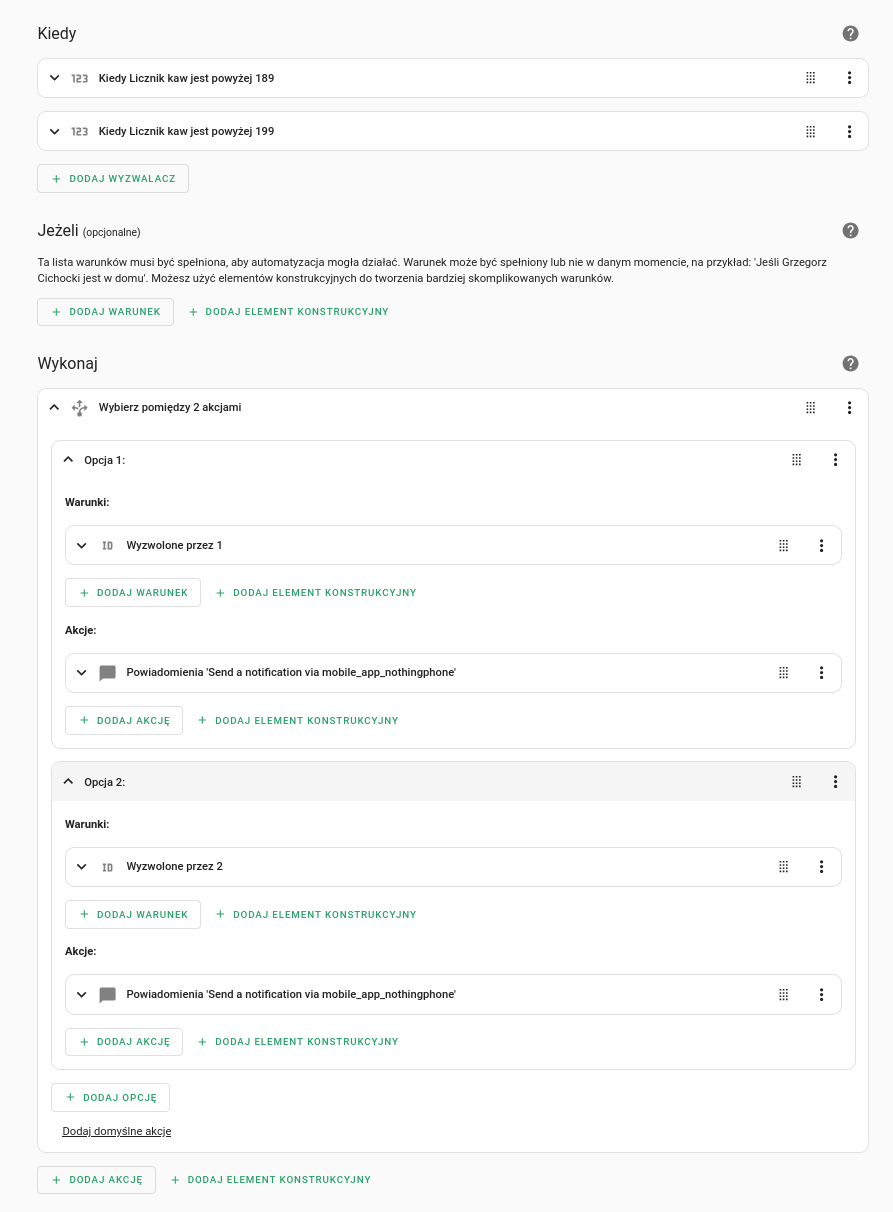The height and width of the screenshot is (1212, 893).
Task: Click 'Dodaj domyślne akcje' link
Action: 117,1132
